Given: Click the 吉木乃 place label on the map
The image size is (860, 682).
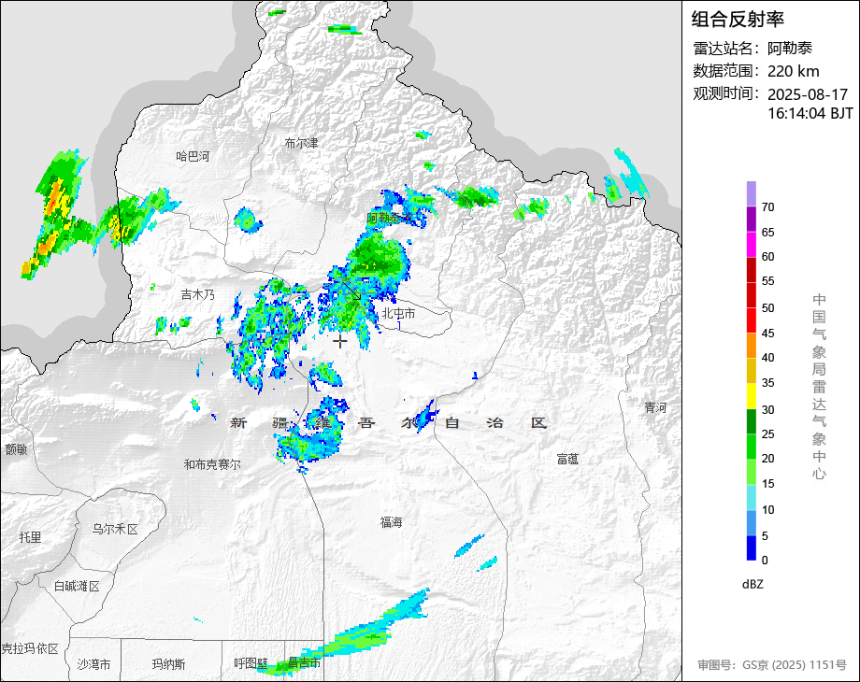Looking at the screenshot, I should 198,295.
